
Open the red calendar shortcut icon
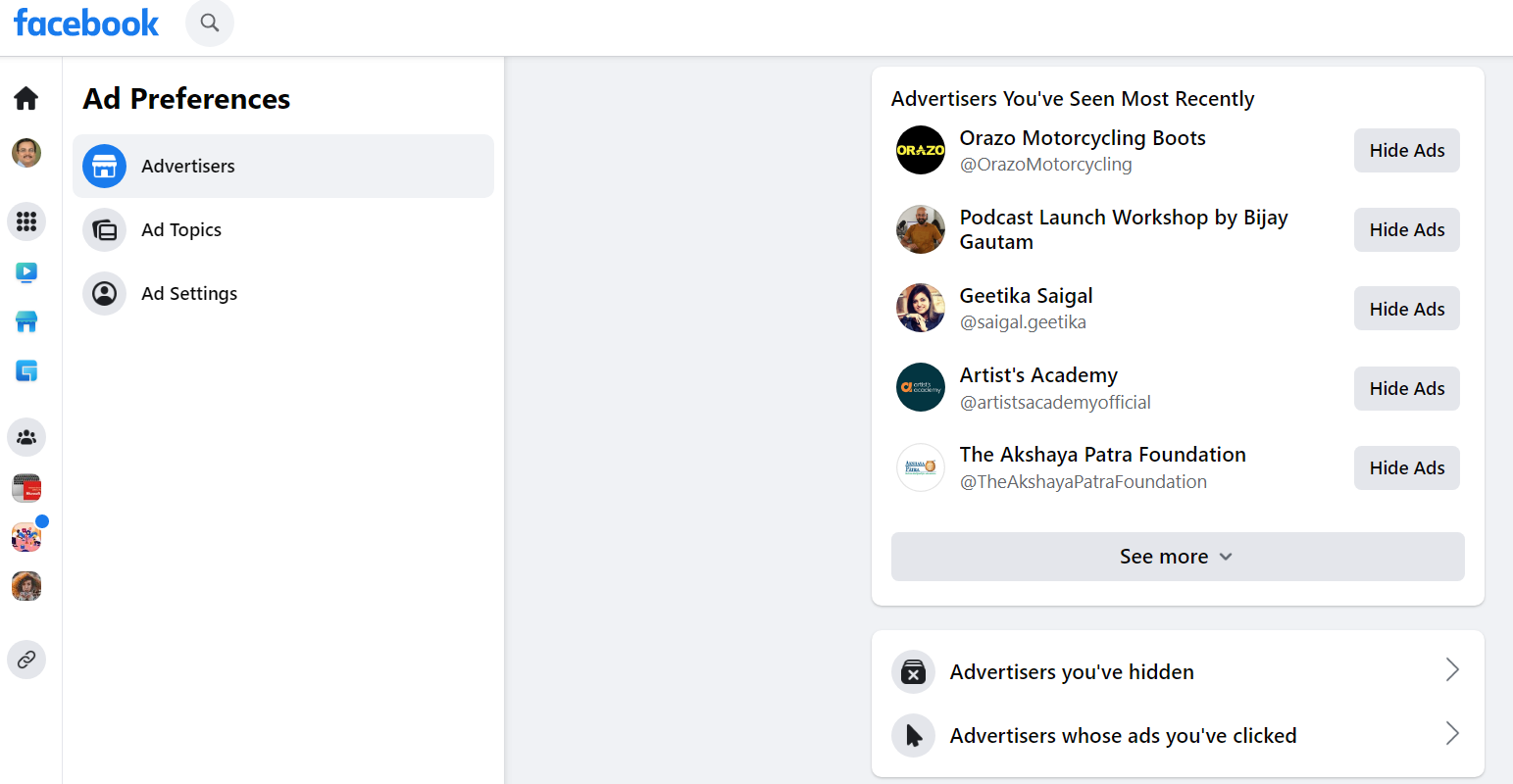coord(26,488)
